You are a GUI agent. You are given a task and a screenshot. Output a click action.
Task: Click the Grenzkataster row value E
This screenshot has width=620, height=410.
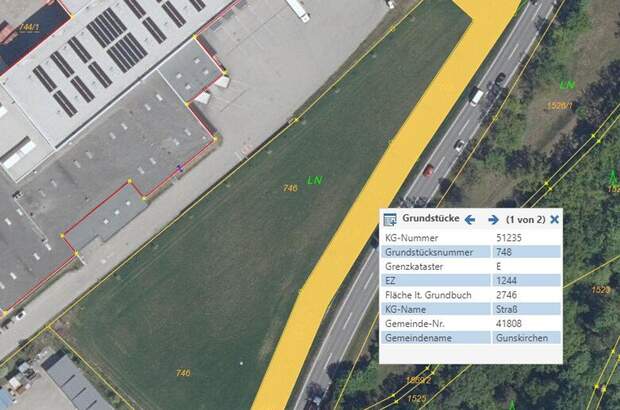[499, 266]
